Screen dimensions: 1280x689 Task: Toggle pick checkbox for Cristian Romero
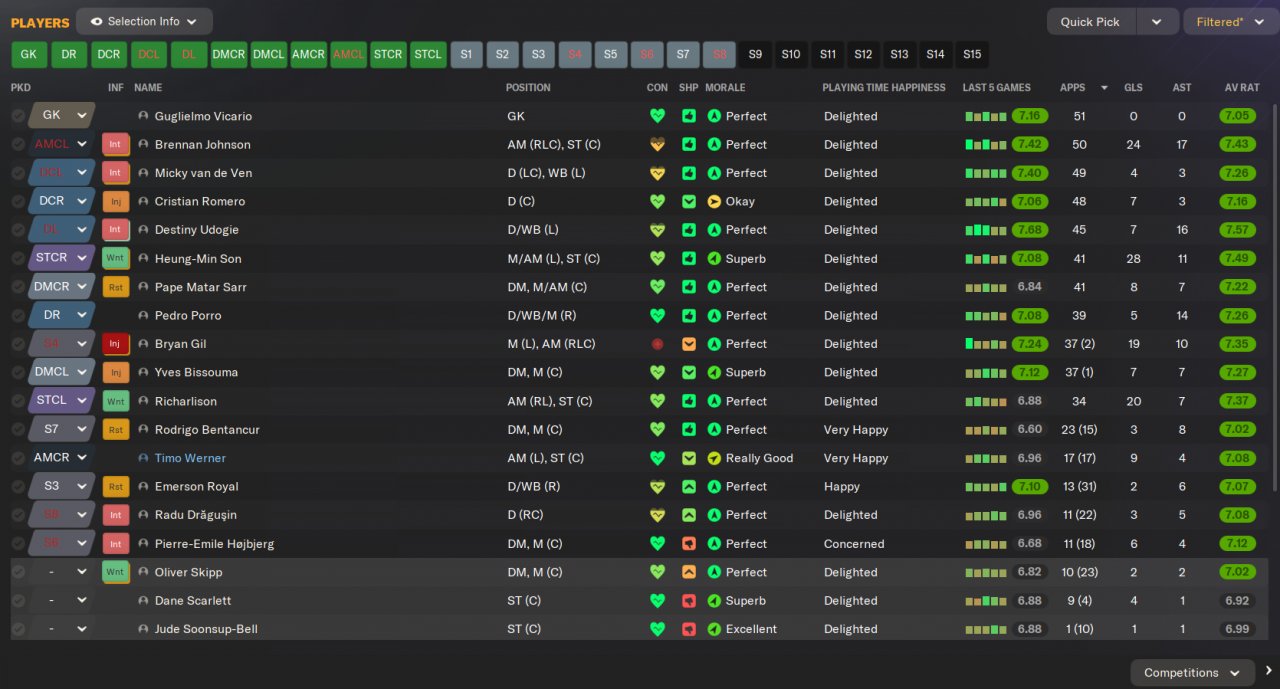pyautogui.click(x=18, y=202)
